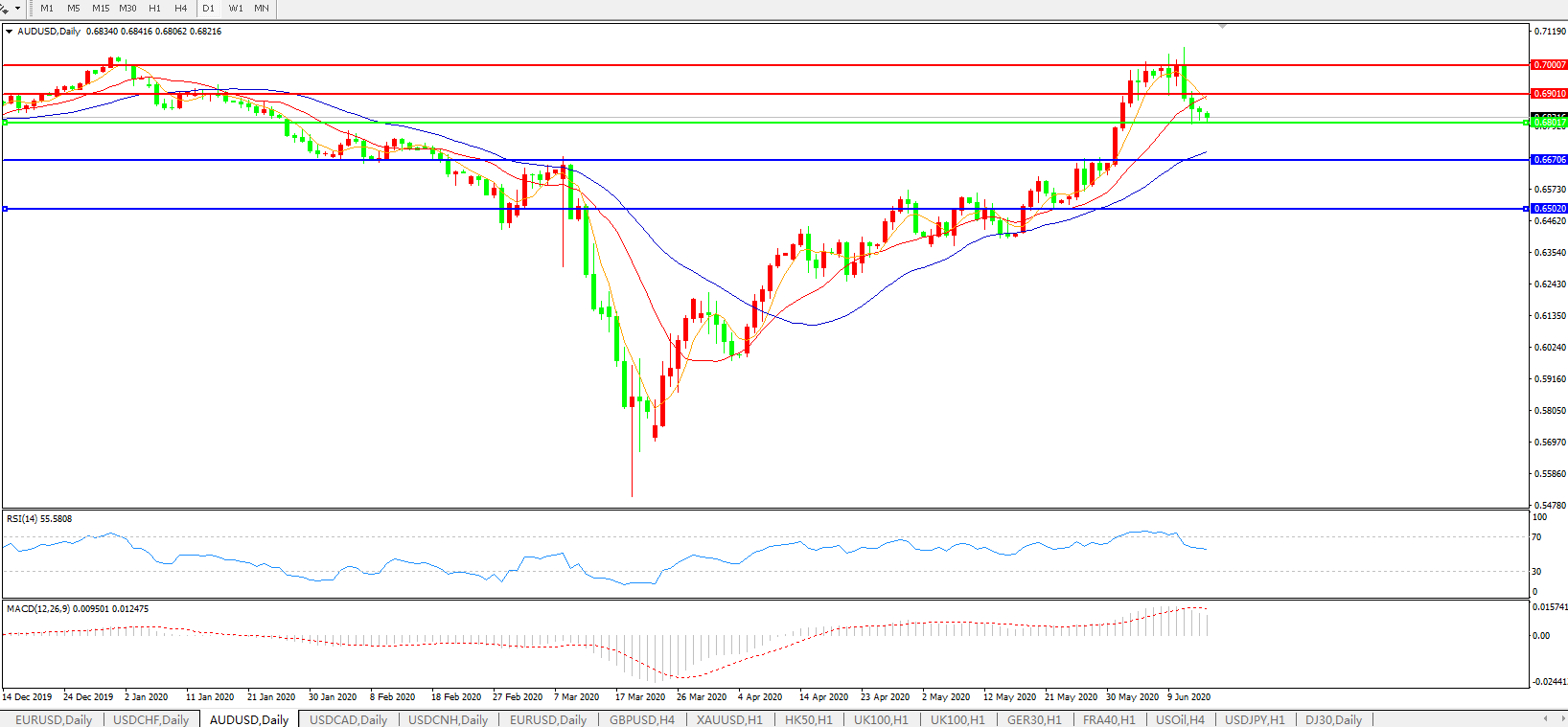Viewport: 1568px width, 727px height.
Task: Open the dropdown arrow next to the drawing tool
Action: pos(17,9)
